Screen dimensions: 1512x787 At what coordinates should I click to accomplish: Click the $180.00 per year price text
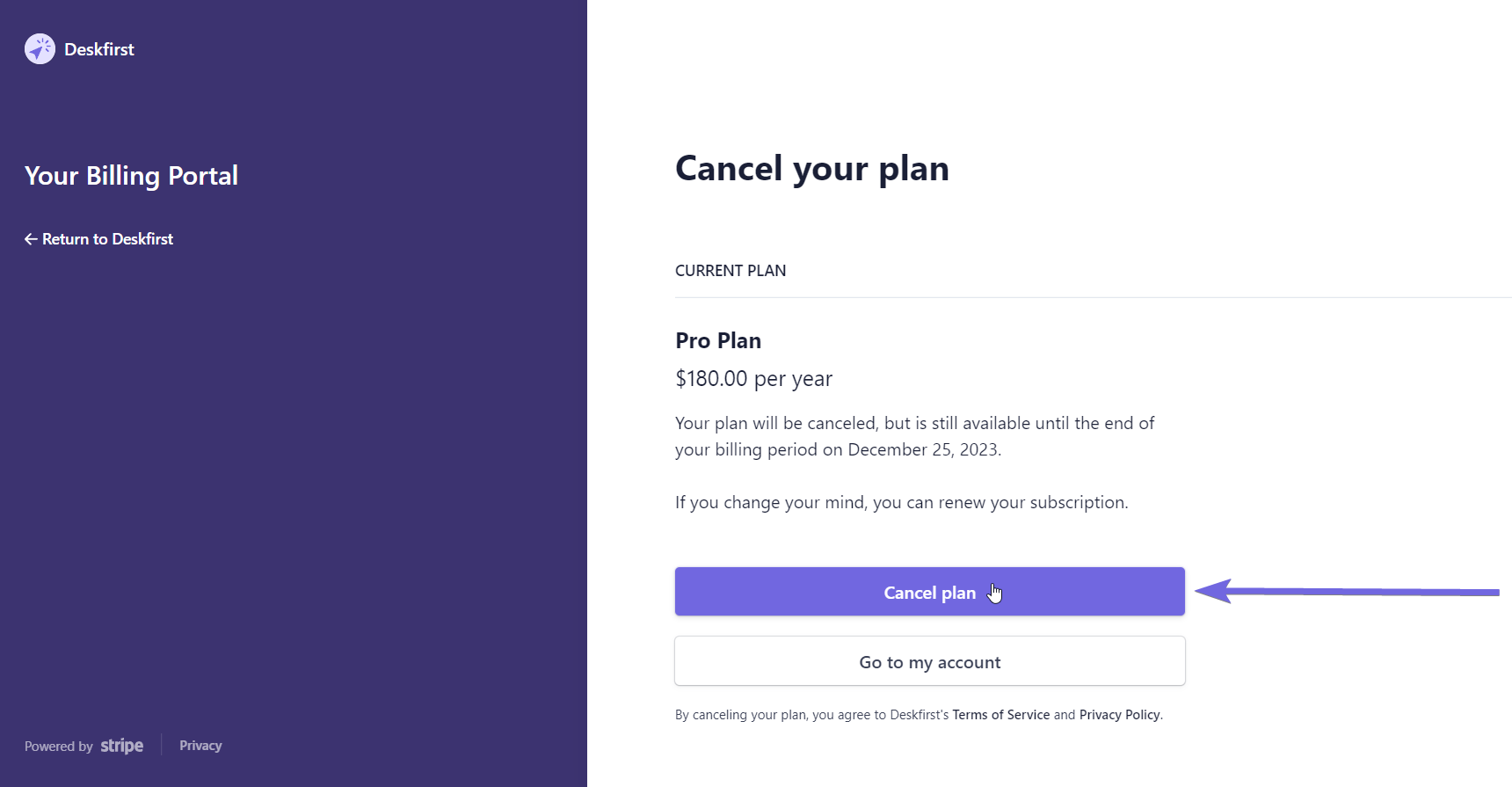753,379
